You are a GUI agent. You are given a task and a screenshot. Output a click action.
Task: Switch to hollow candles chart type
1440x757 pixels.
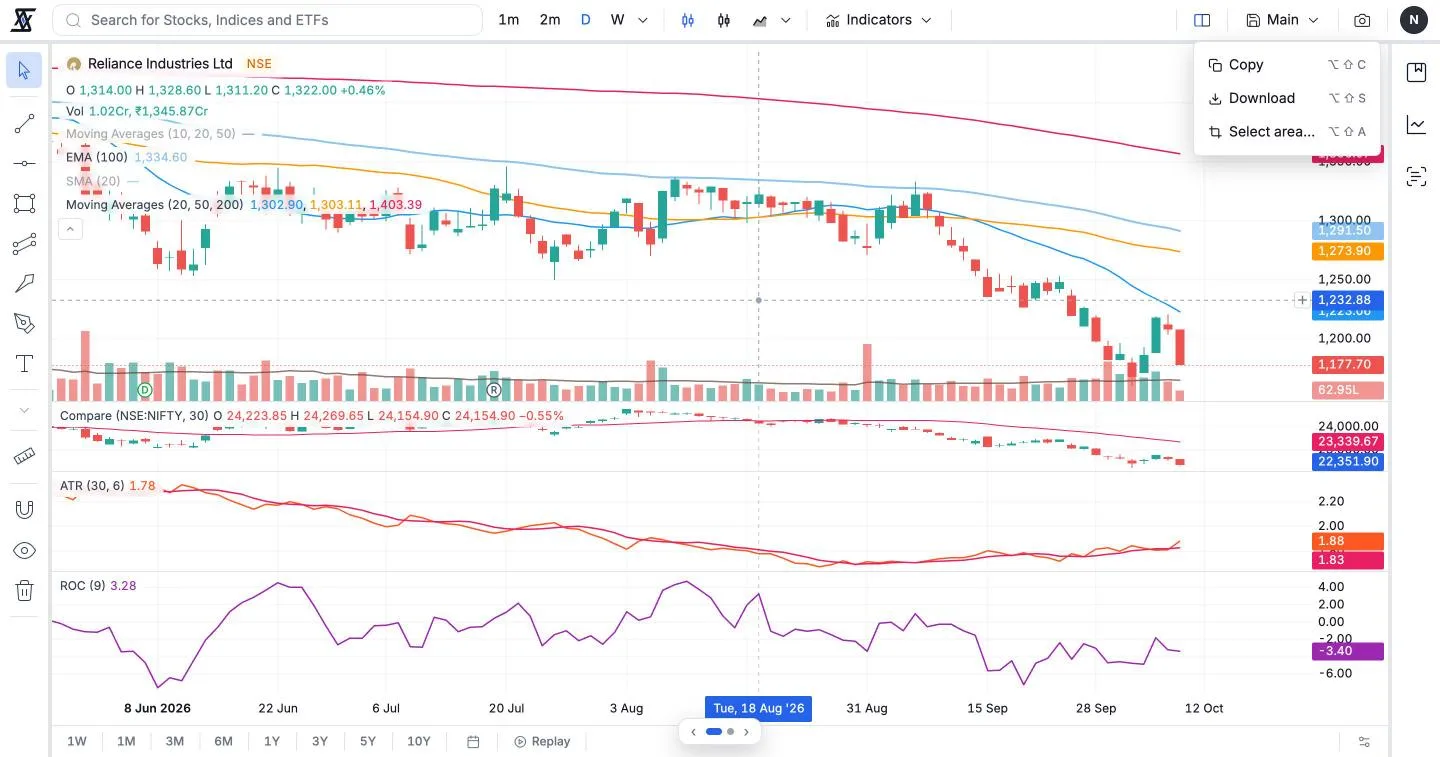(x=724, y=20)
